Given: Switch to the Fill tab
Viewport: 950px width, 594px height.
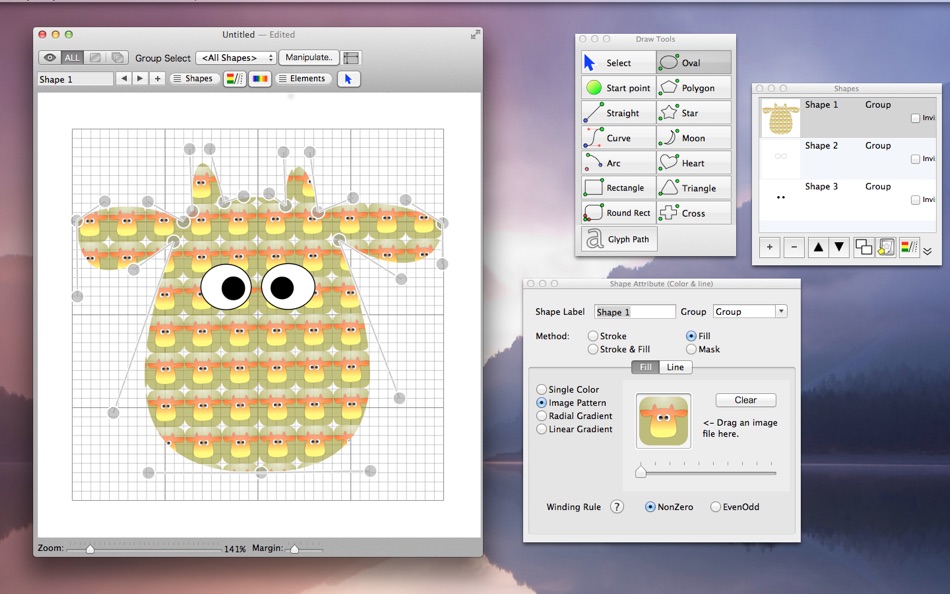Looking at the screenshot, I should click(x=645, y=367).
